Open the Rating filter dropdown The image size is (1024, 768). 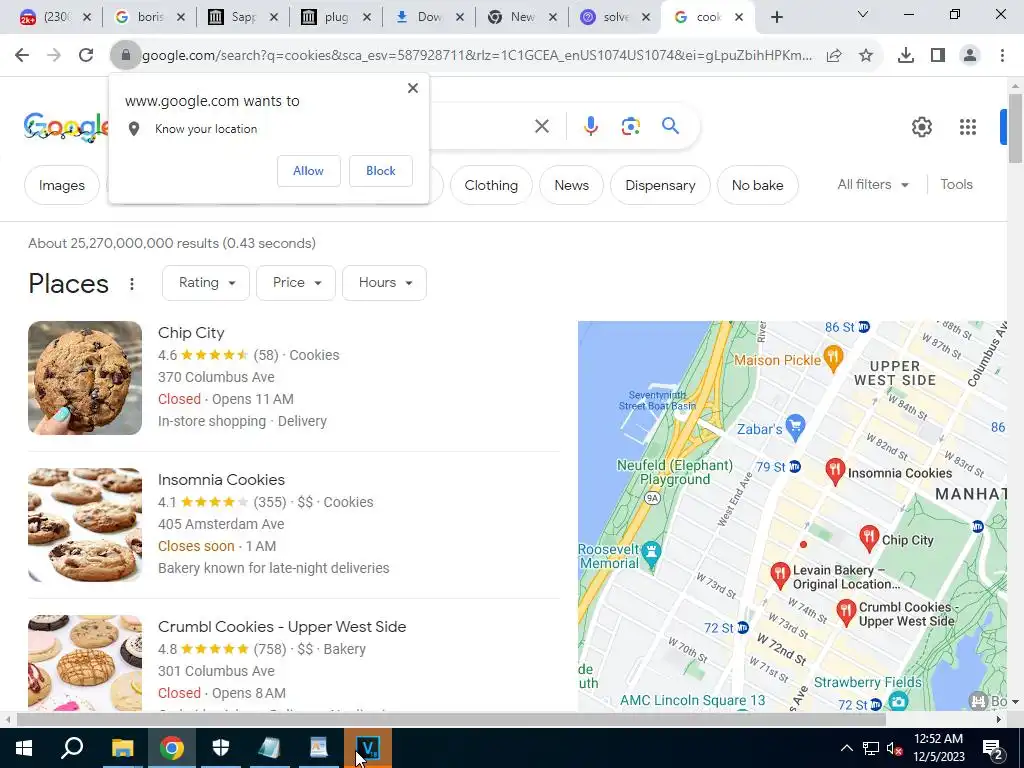pyautogui.click(x=206, y=283)
